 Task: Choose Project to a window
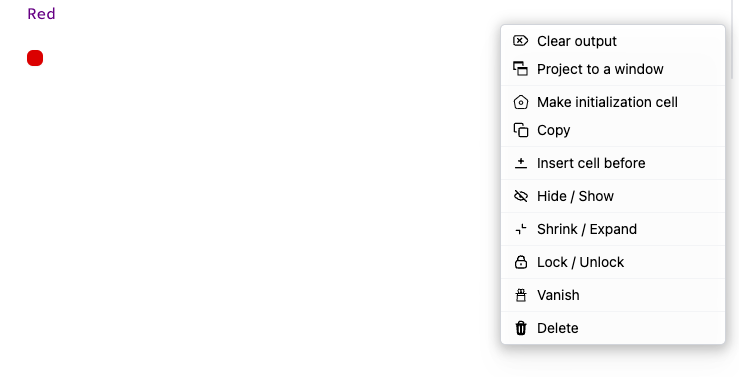tap(613, 69)
